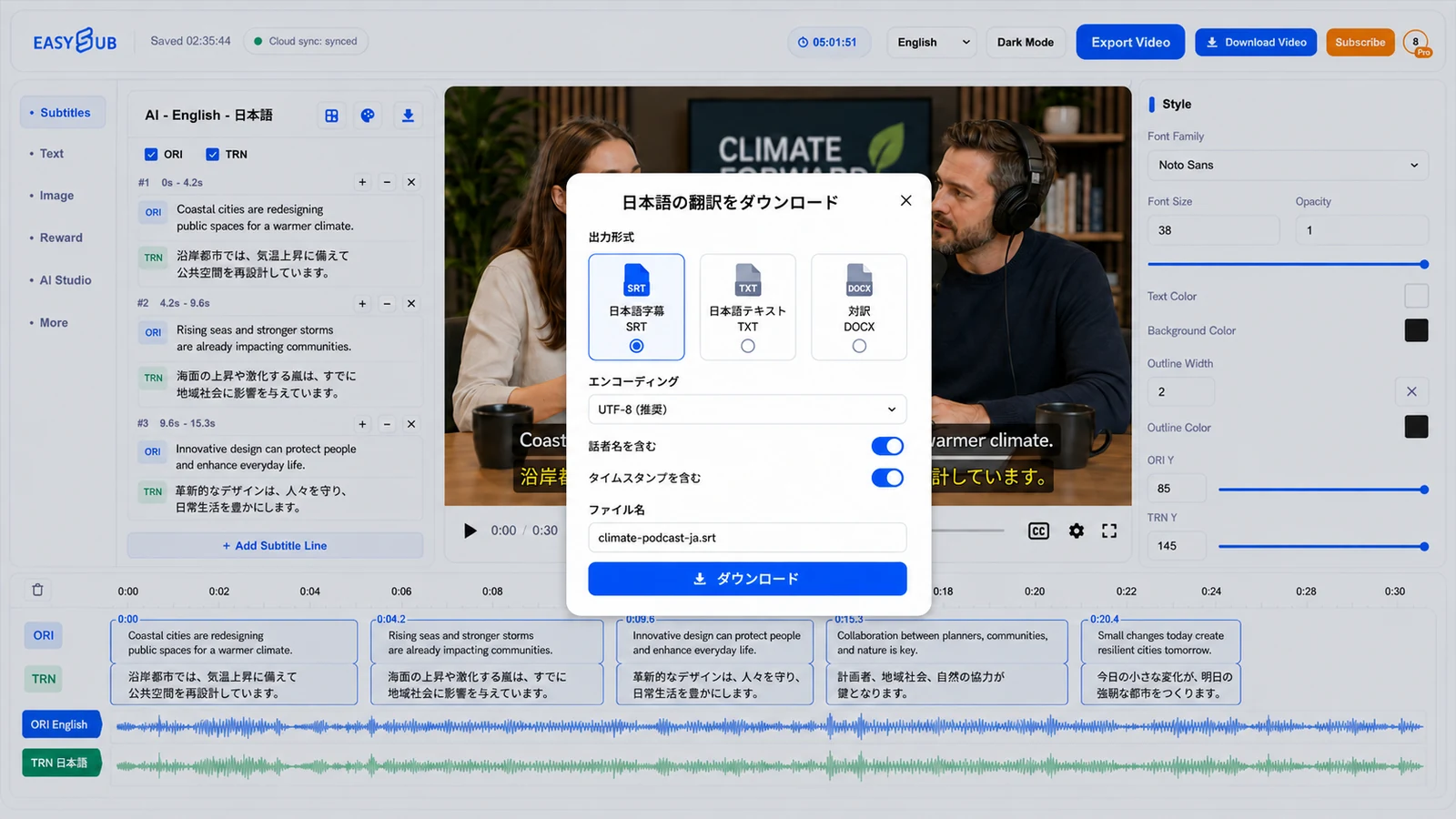The height and width of the screenshot is (819, 1456).
Task: Open the Subtitles sidebar tab
Action: click(62, 113)
